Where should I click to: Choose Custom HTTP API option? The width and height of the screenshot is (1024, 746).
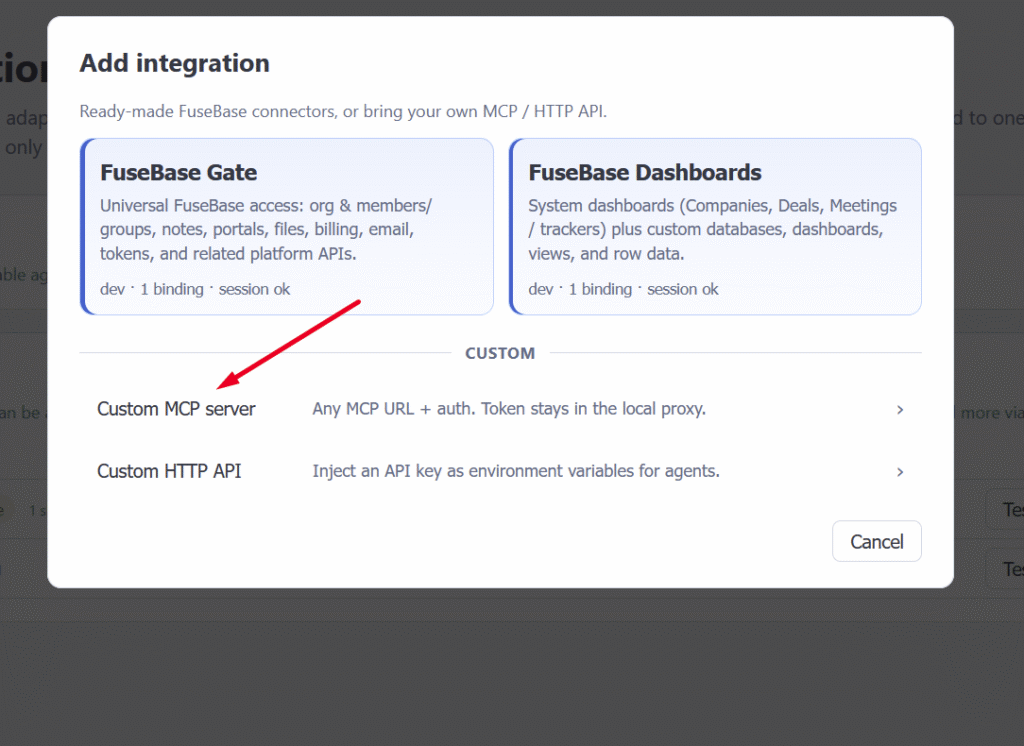pos(500,471)
